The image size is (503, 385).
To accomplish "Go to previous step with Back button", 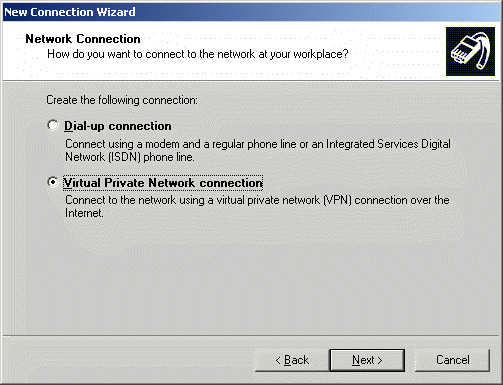I will (x=292, y=360).
